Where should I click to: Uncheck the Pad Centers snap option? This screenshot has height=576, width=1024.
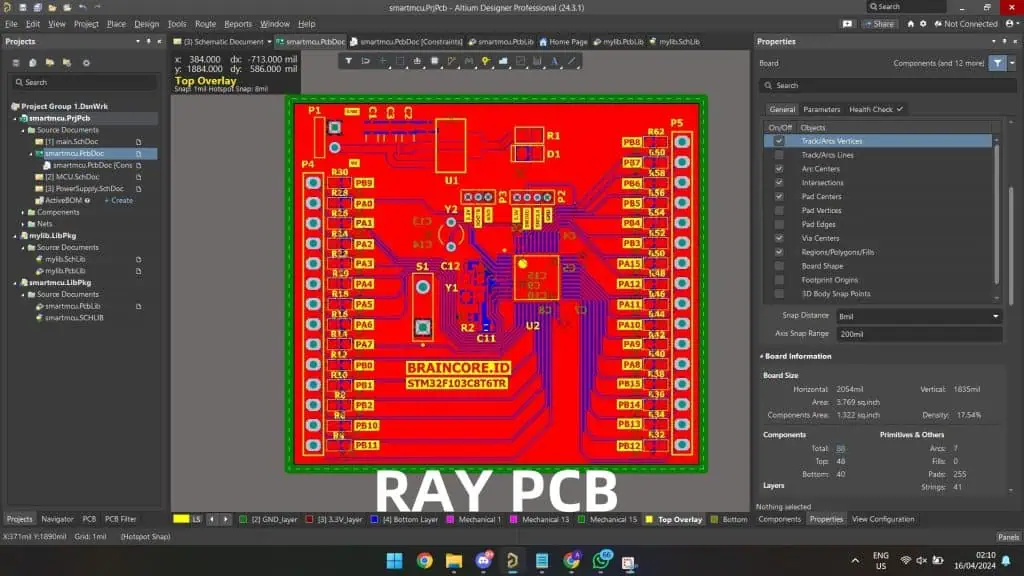tap(779, 197)
